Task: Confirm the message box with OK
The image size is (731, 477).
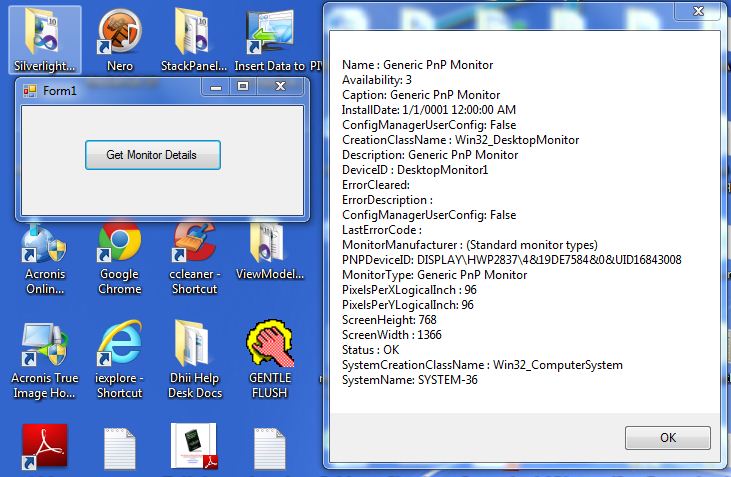Action: [668, 438]
